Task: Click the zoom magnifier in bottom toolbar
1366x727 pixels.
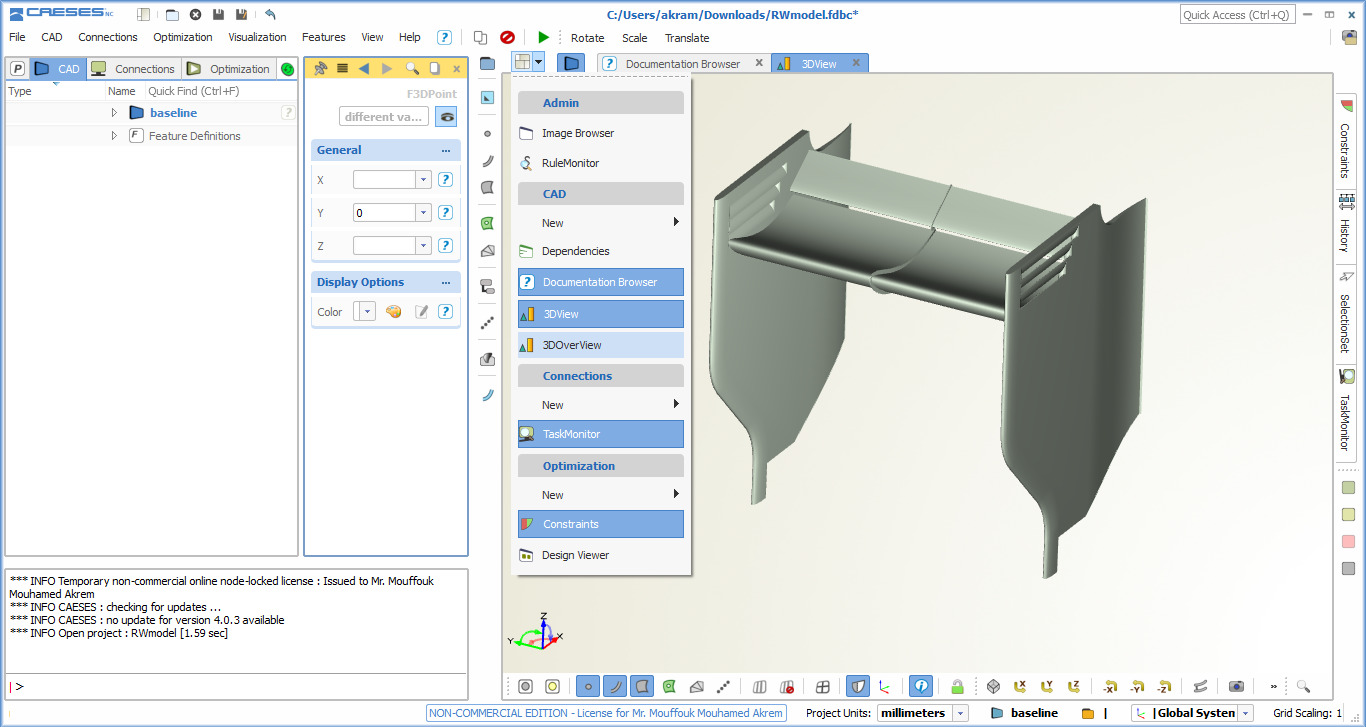Action: point(1303,686)
